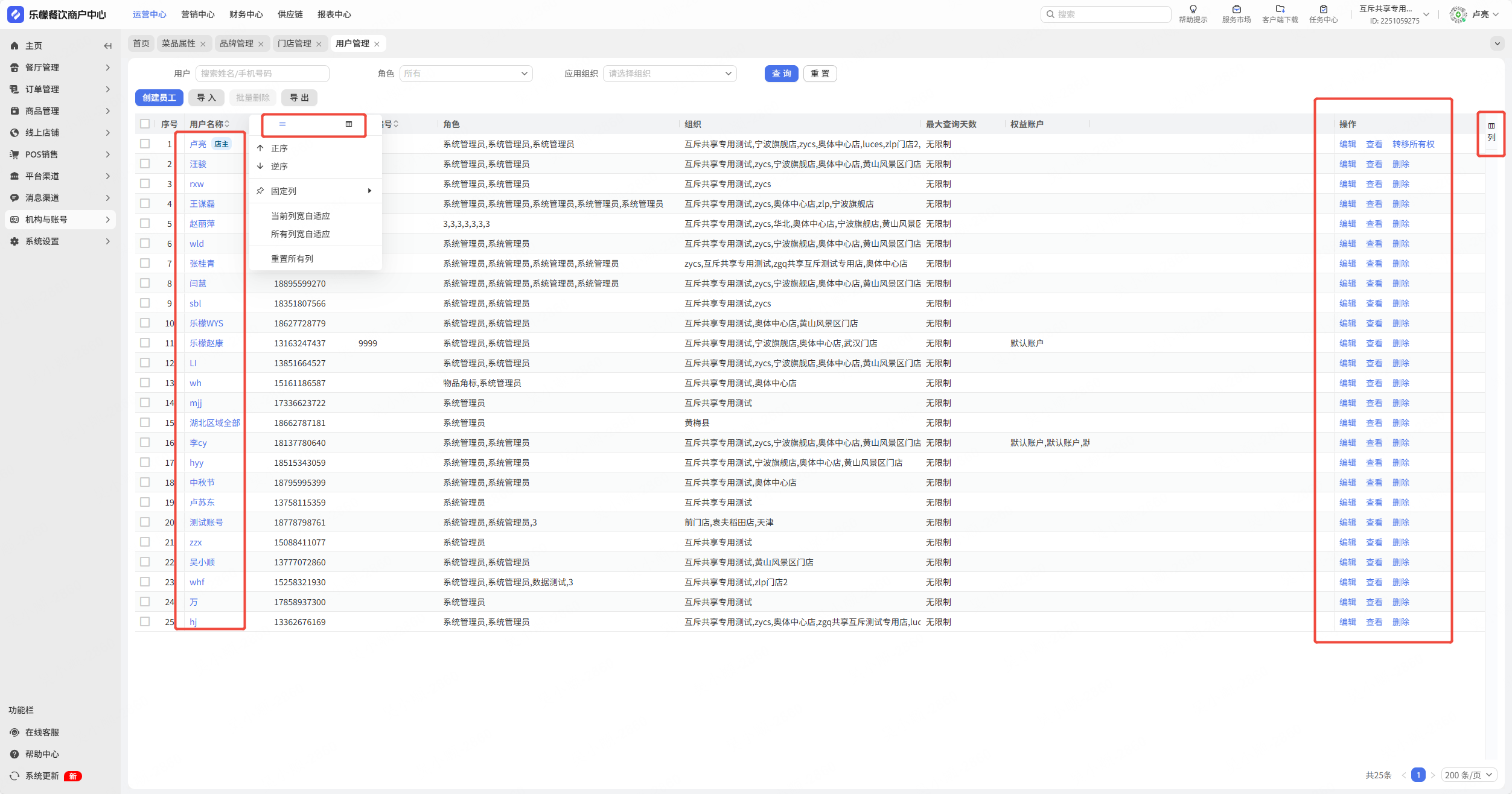The height and width of the screenshot is (794, 1512).
Task: Choose 逆序 in the column menu
Action: 279,167
